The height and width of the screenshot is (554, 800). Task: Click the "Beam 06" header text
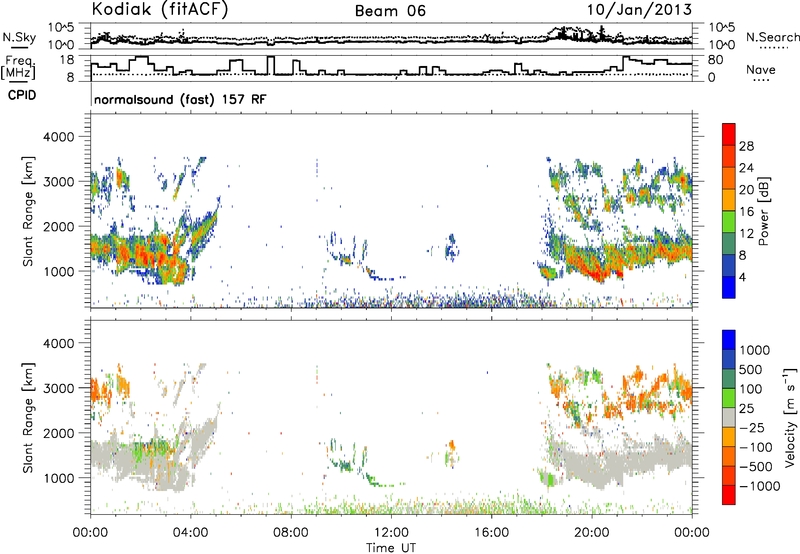coord(390,11)
